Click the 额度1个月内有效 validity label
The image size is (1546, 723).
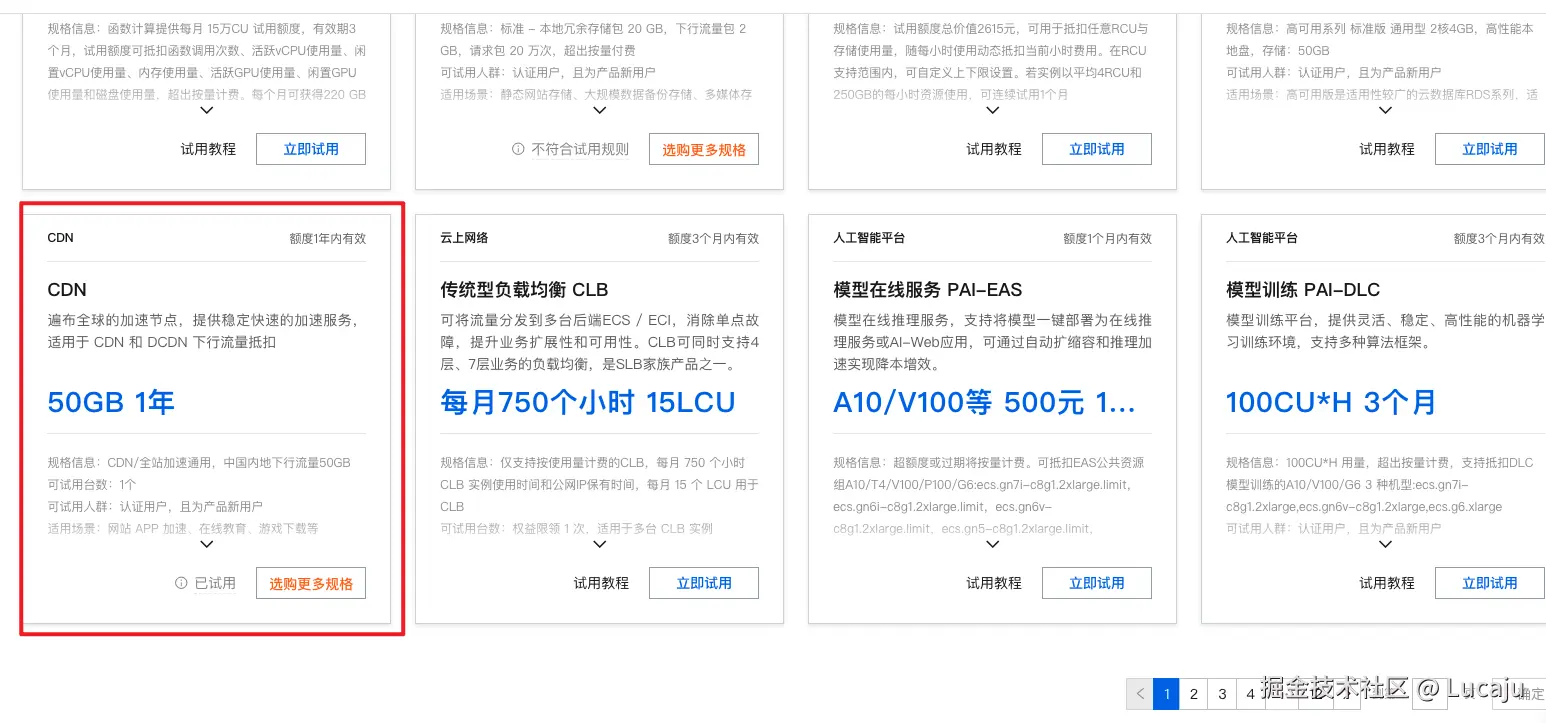[x=1107, y=239]
